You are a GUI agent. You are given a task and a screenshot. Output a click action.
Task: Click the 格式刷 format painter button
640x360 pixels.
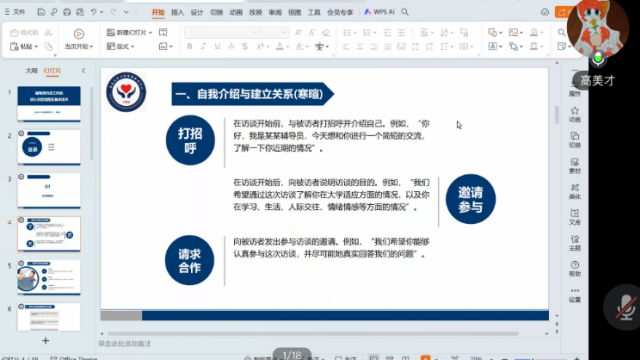[x=25, y=33]
